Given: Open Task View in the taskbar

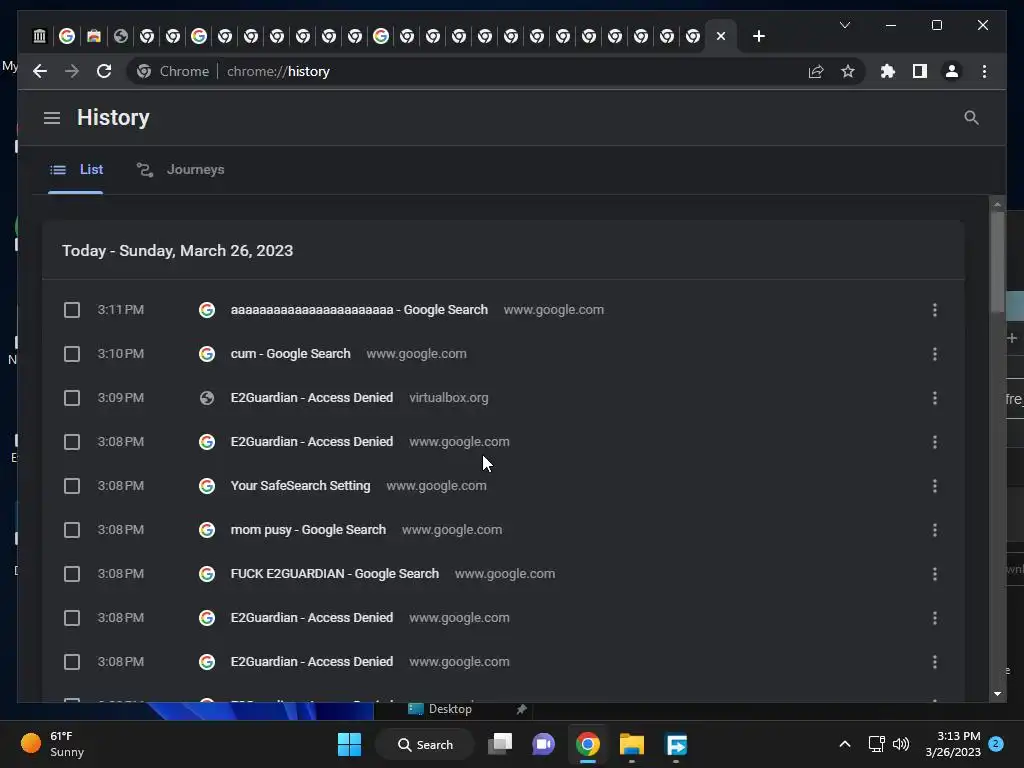Looking at the screenshot, I should (501, 744).
